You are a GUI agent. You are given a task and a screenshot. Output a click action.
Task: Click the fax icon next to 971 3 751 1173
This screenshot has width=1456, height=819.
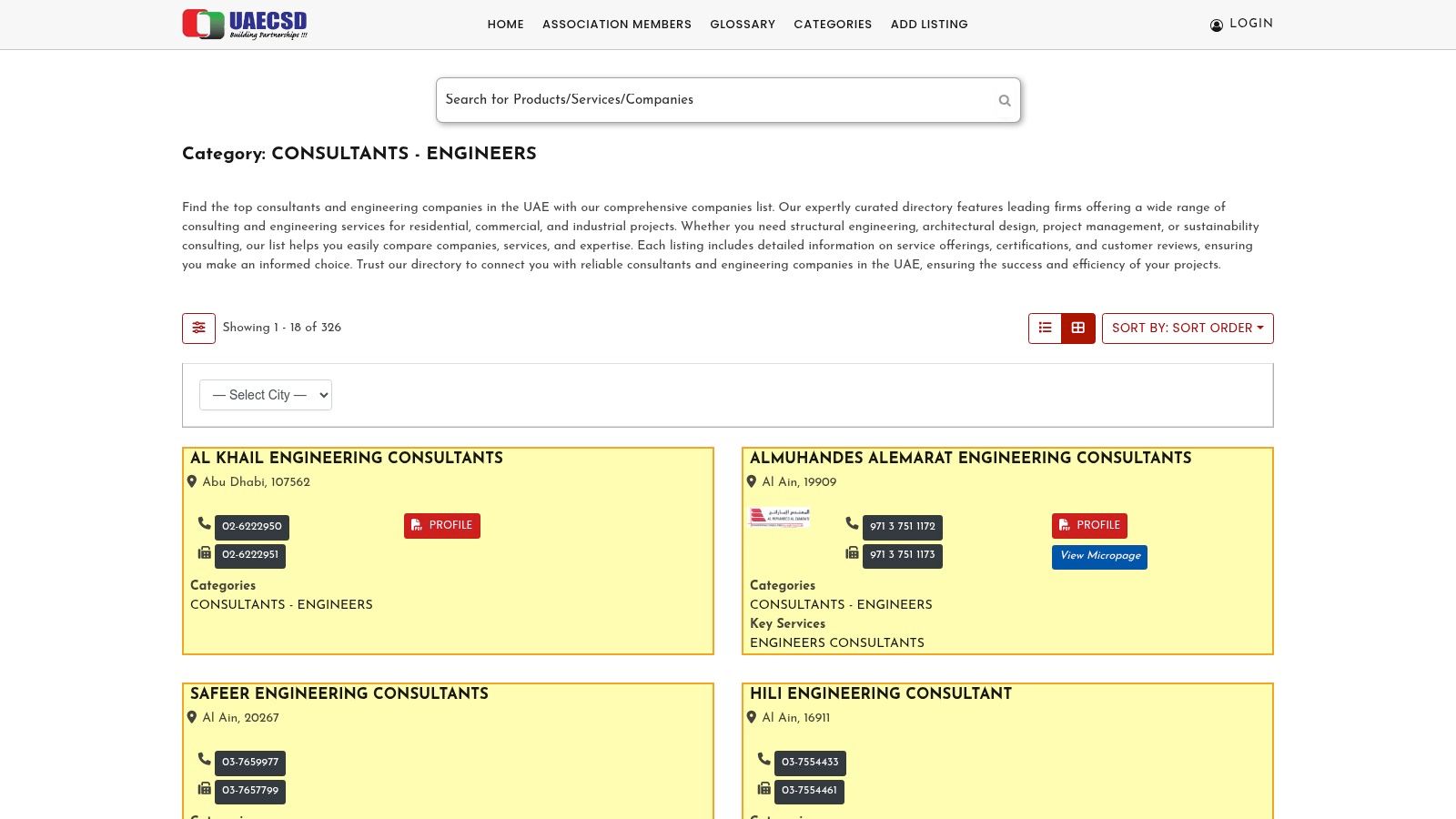click(852, 552)
